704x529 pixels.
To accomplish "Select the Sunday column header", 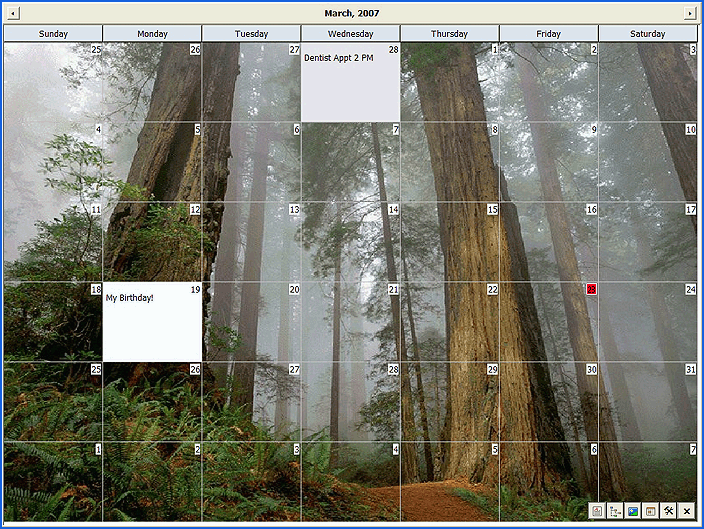I will (x=53, y=34).
